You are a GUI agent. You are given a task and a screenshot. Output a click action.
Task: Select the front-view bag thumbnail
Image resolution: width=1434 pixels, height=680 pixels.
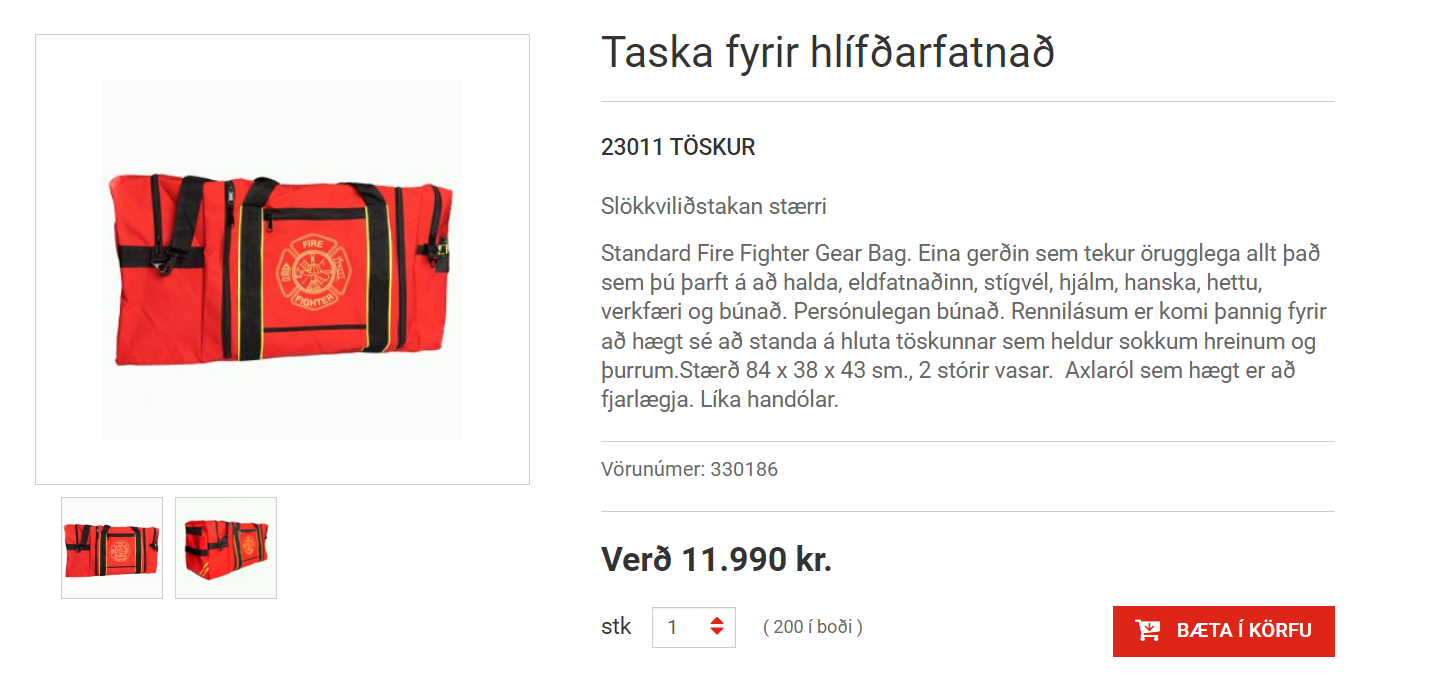tap(112, 548)
